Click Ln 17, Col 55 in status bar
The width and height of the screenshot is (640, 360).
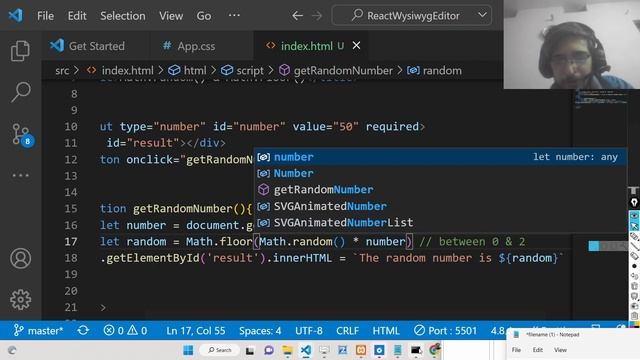pos(196,330)
